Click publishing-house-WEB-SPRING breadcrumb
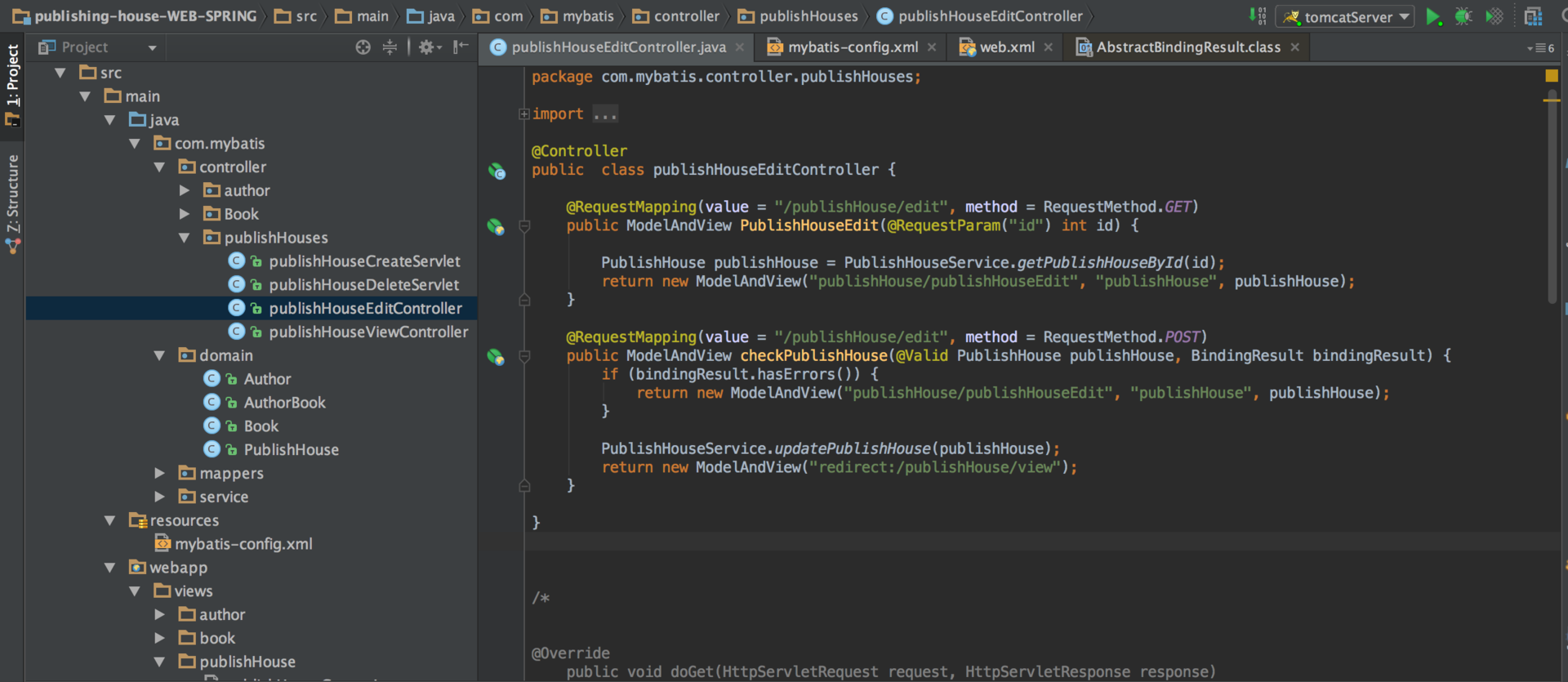 (135, 16)
